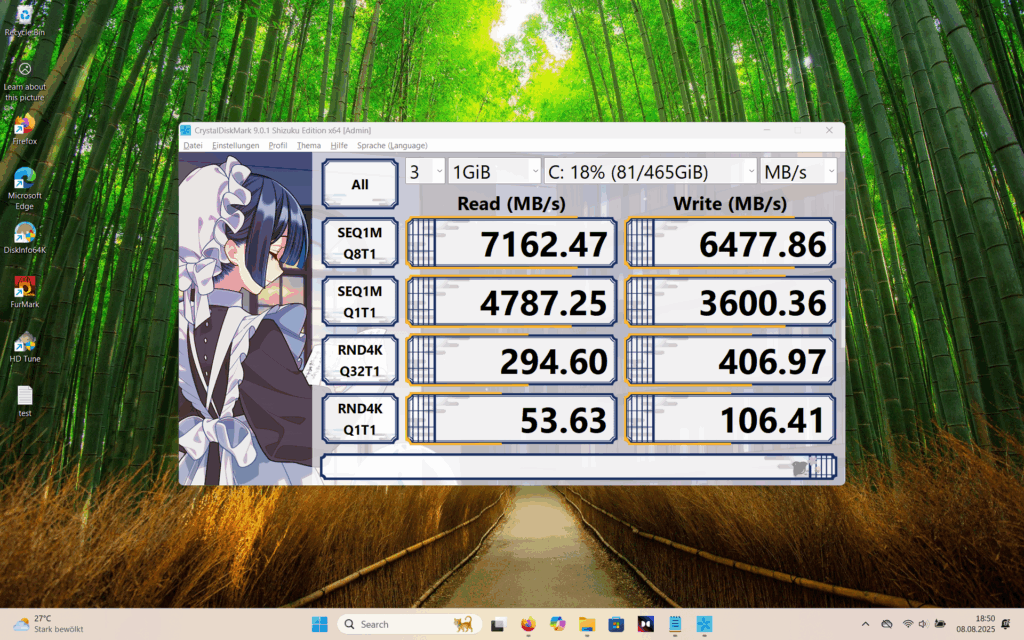The height and width of the screenshot is (640, 1024).
Task: Start the SEQ1M Q8T1 benchmark test
Action: [x=360, y=243]
